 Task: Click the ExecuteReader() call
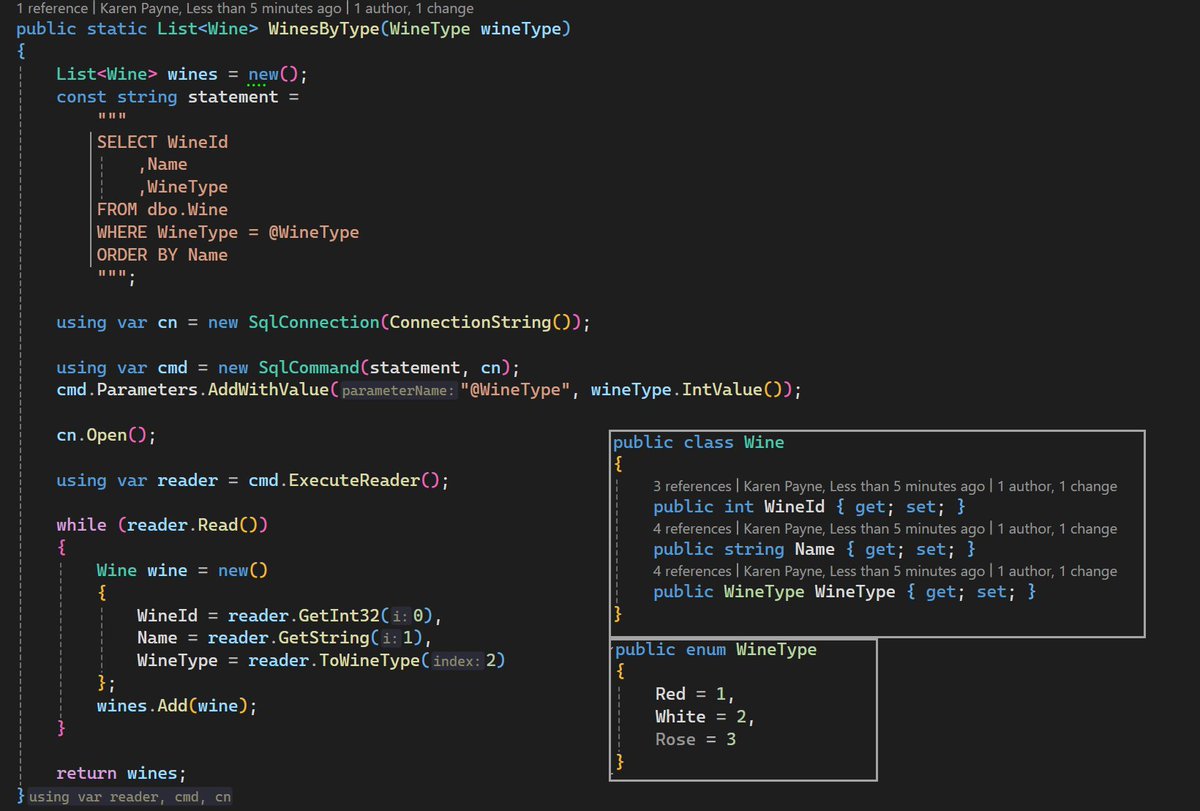click(x=363, y=480)
